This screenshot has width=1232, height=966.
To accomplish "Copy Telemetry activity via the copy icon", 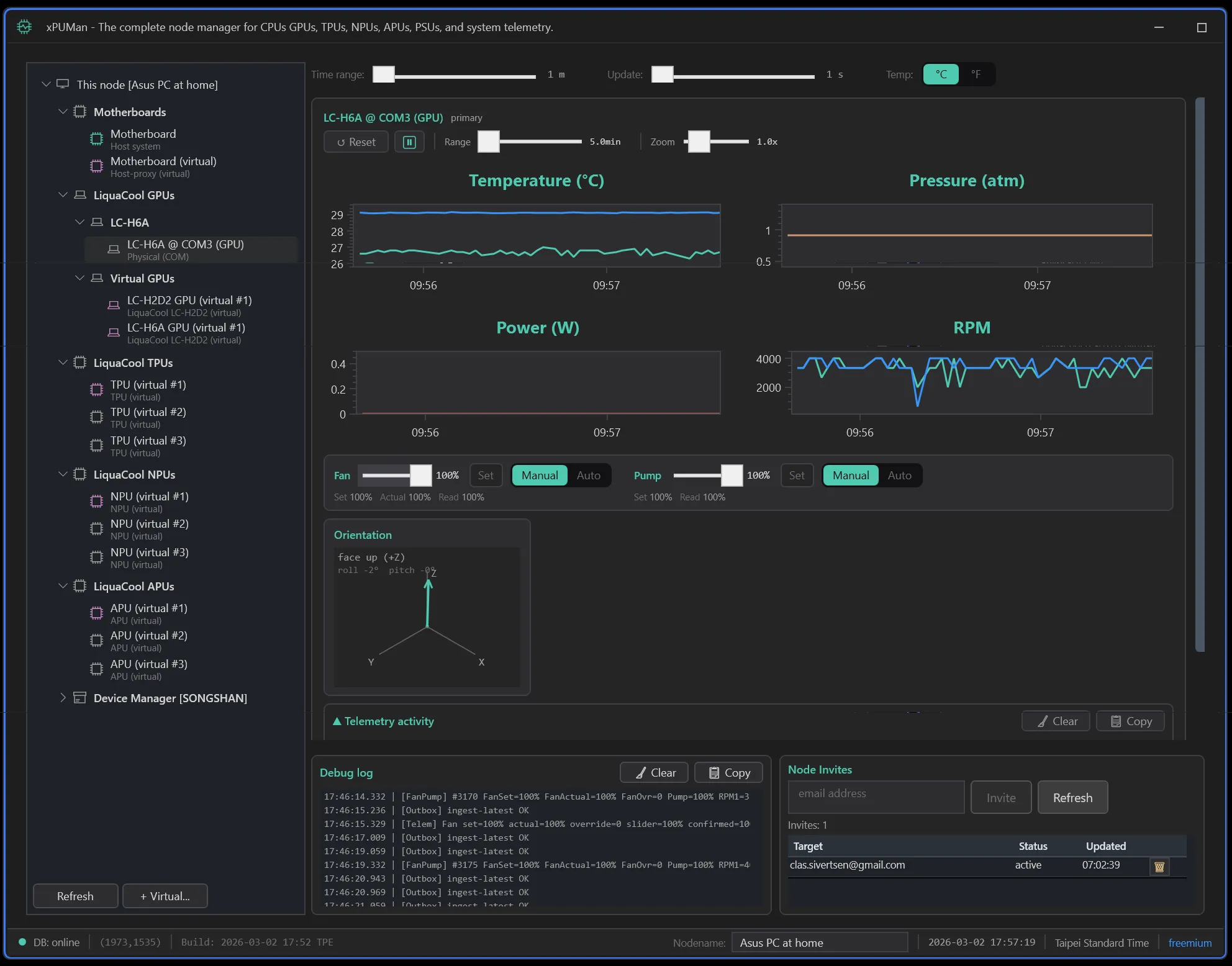I will click(1130, 721).
